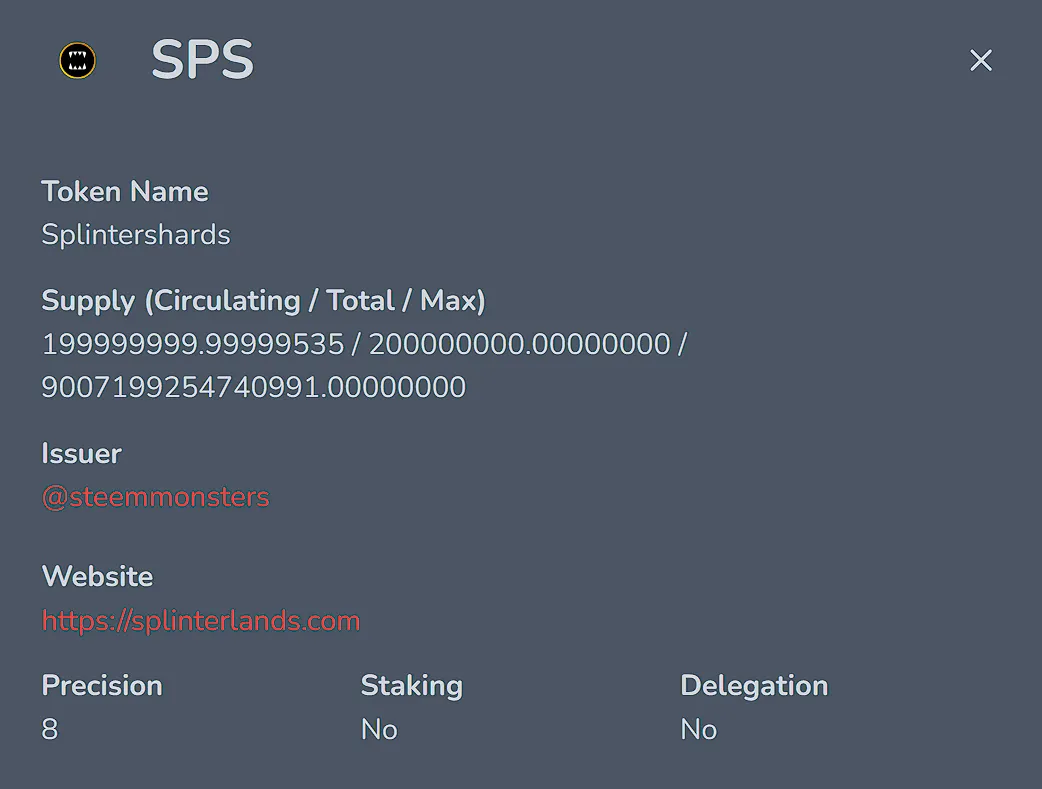Click the Splintershards token name value
Image resolution: width=1042 pixels, height=789 pixels.
click(x=136, y=235)
